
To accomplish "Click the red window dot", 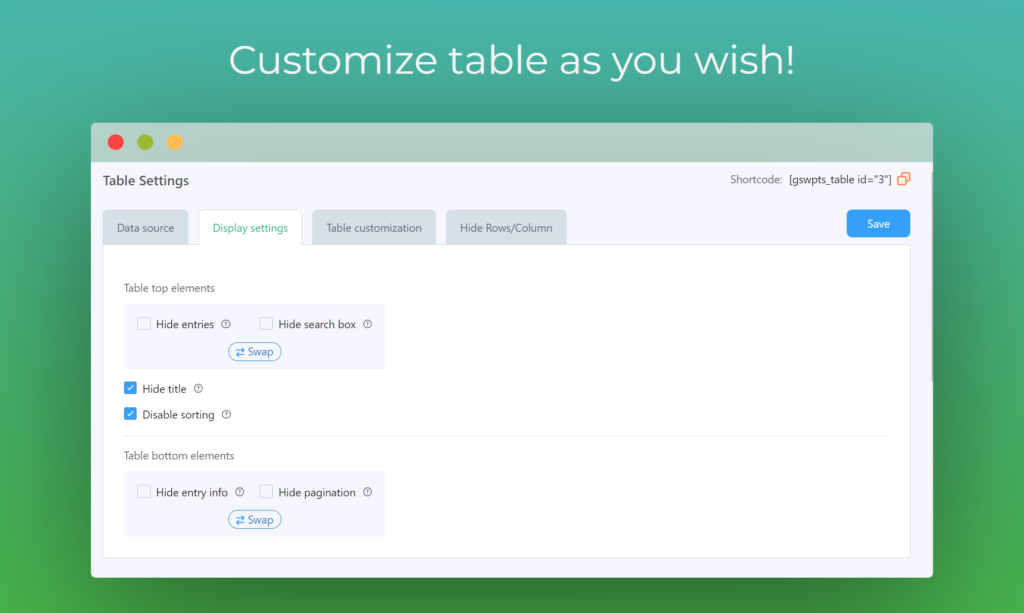I will coord(116,142).
